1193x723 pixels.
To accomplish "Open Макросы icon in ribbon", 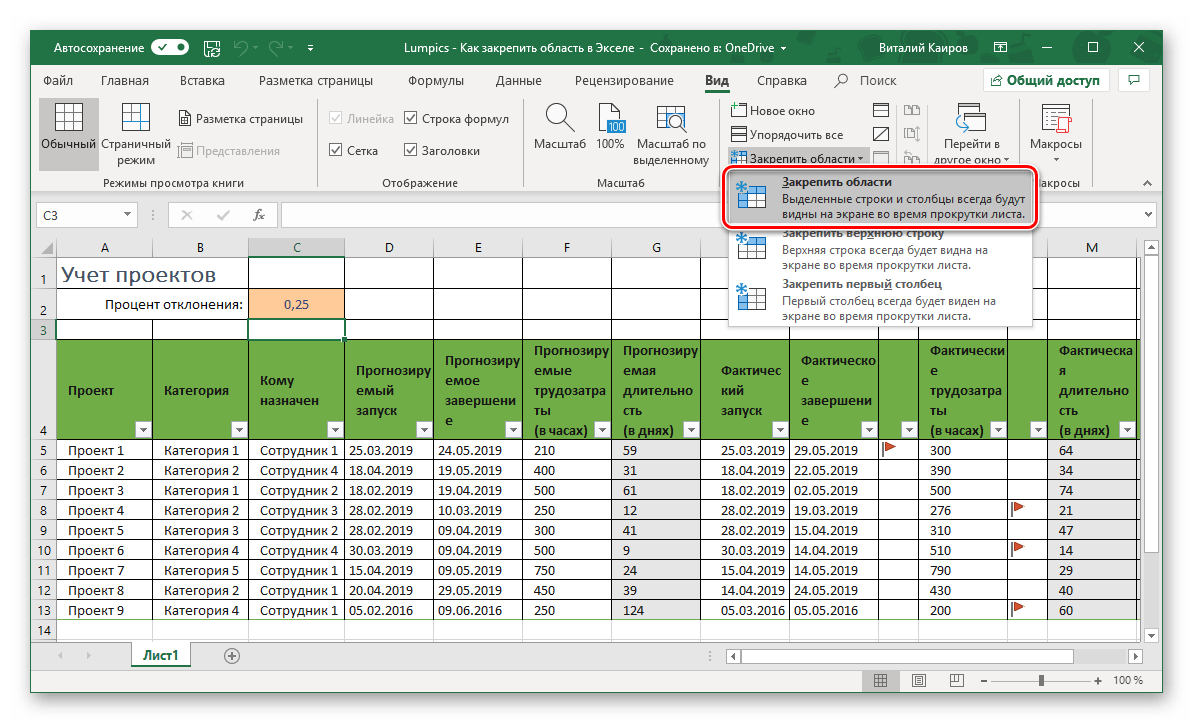I will click(x=1055, y=118).
